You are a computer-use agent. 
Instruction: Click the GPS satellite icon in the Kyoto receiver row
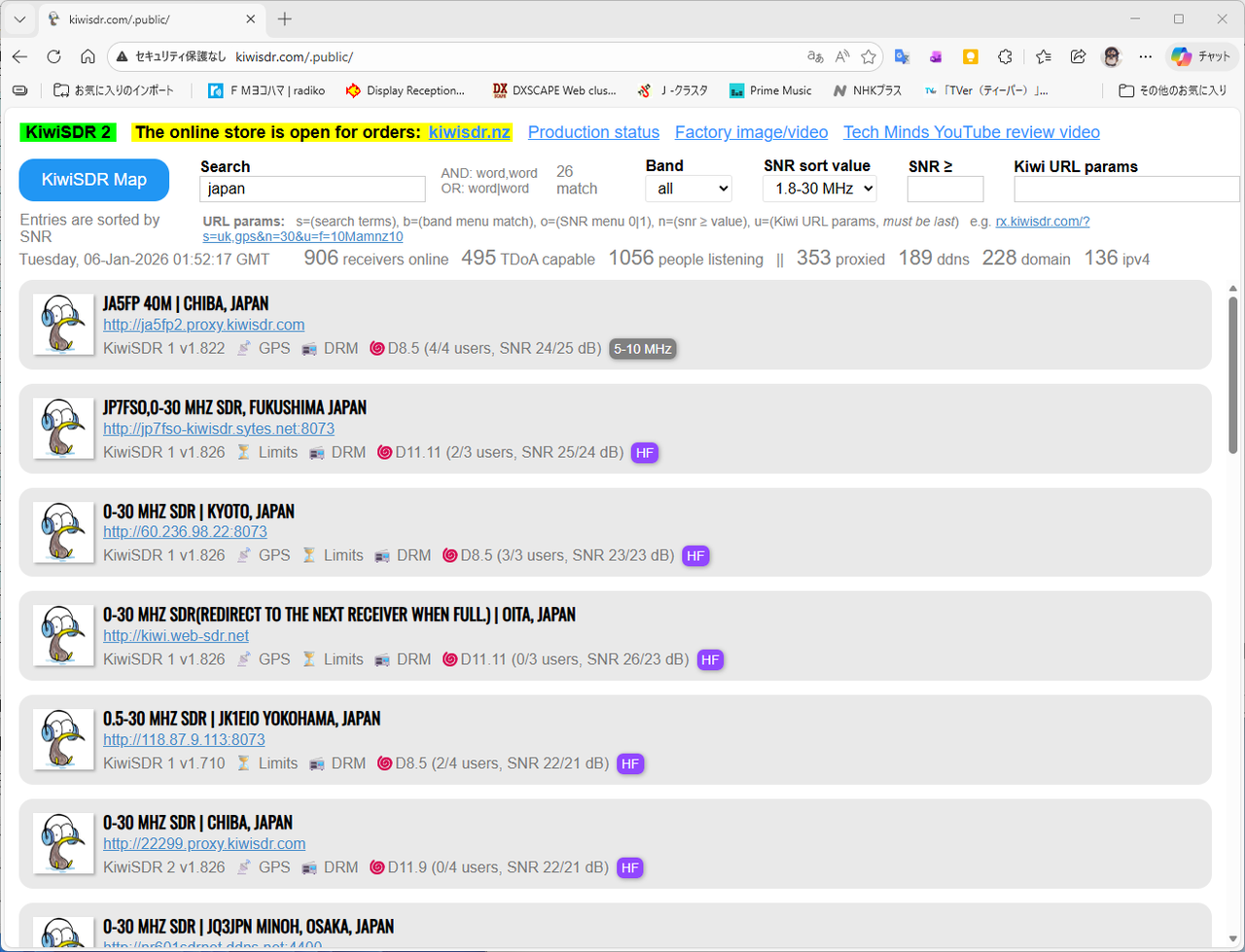click(244, 555)
